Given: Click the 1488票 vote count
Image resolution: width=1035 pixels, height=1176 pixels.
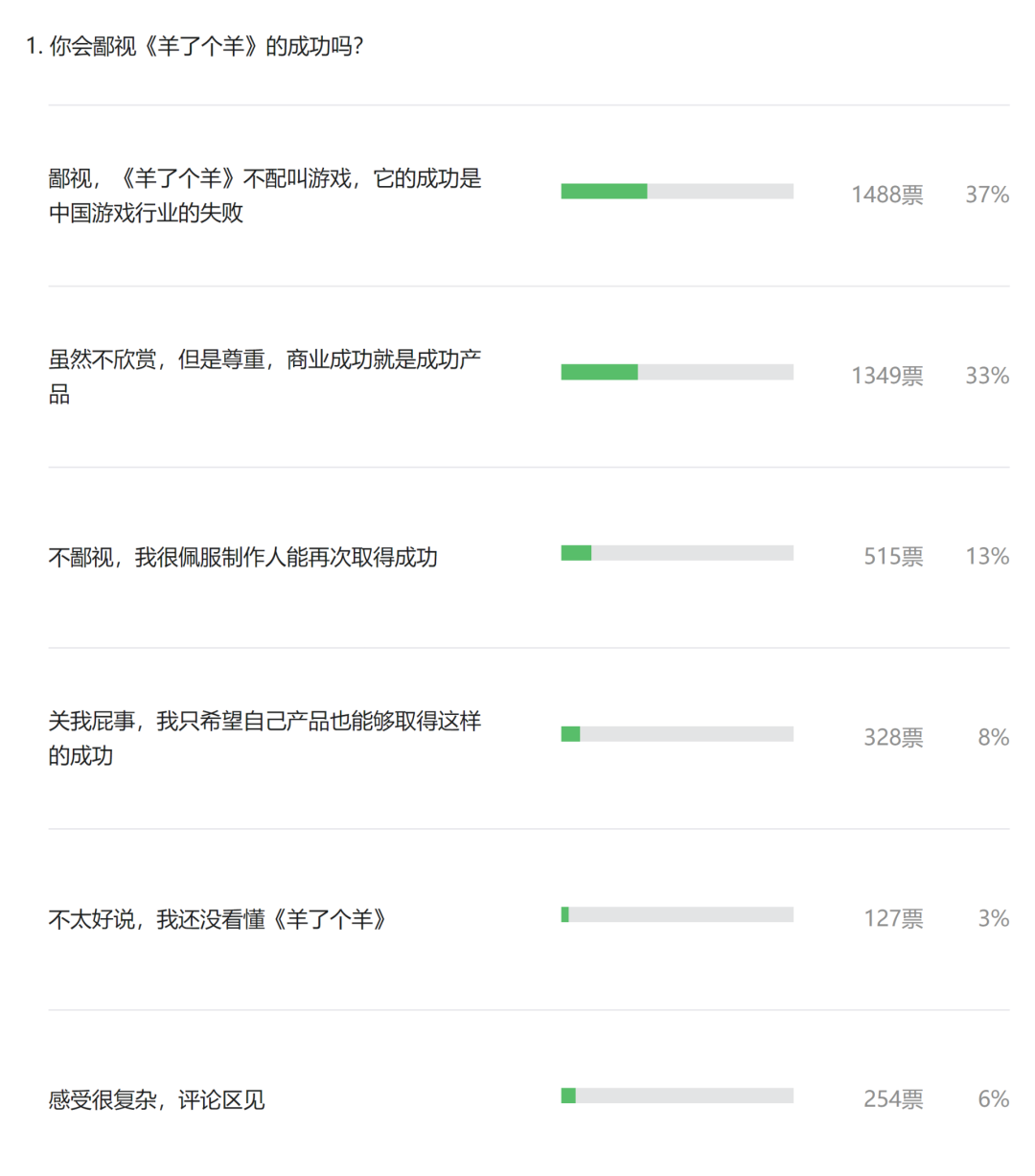Looking at the screenshot, I should (887, 195).
